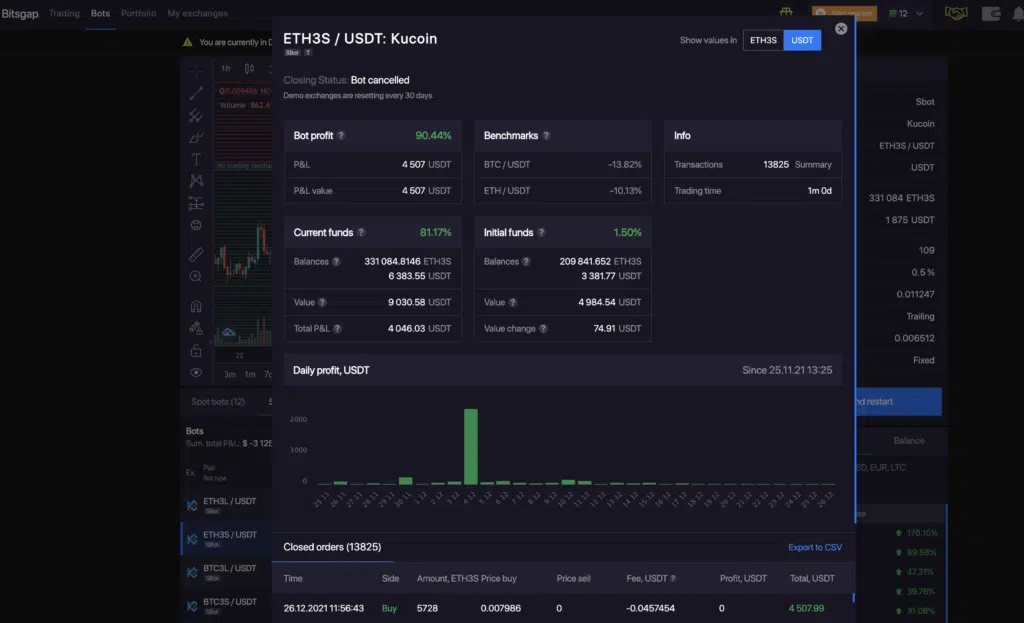Click the candlestick chart type icon

(x=249, y=69)
